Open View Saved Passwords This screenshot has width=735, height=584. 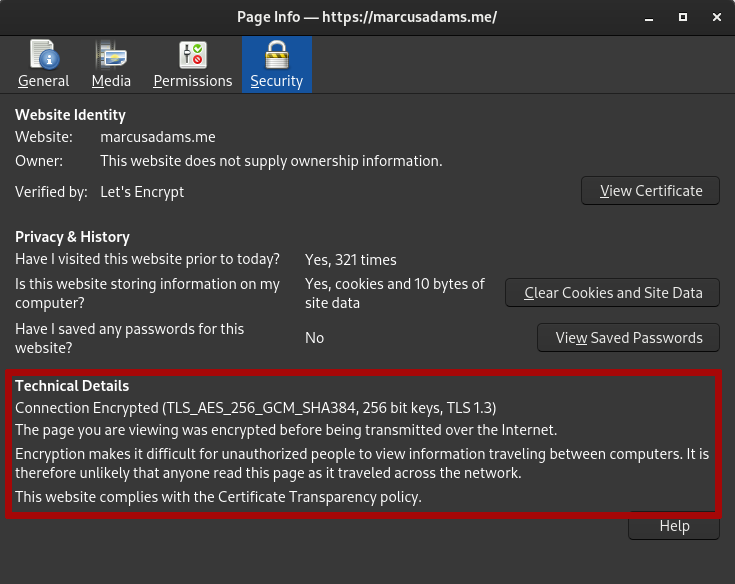click(x=628, y=338)
